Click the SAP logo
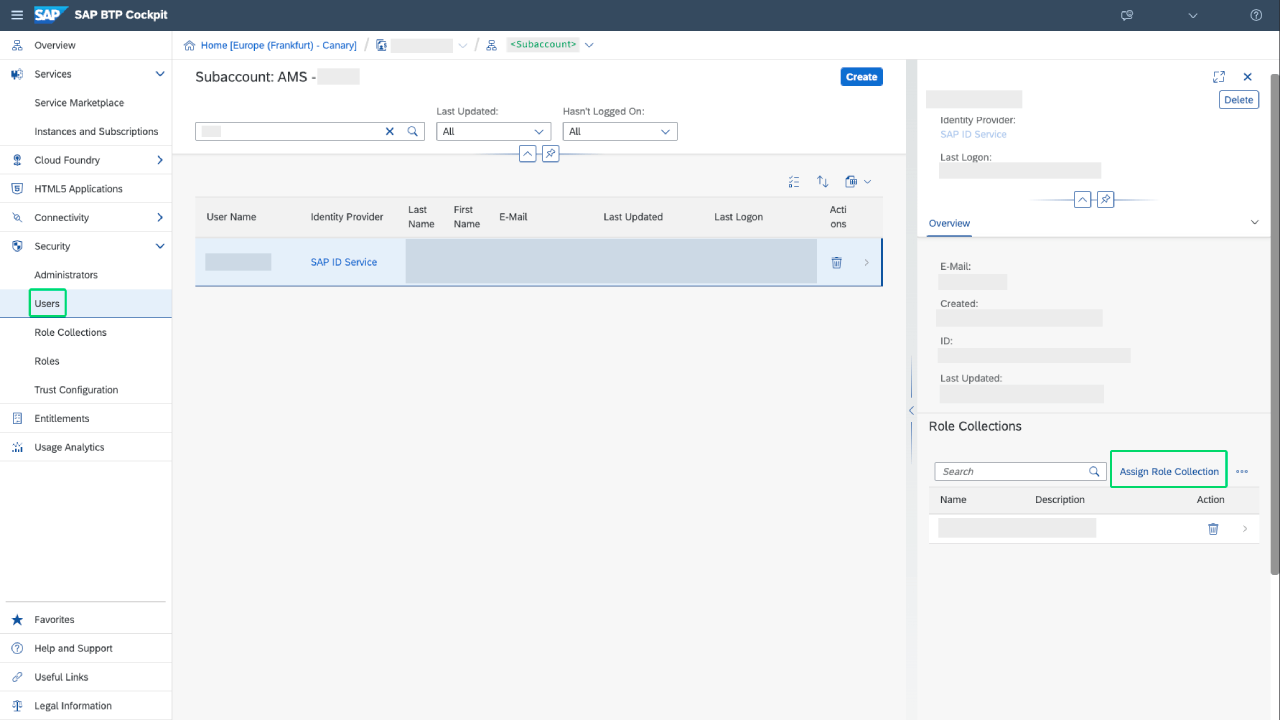Viewport: 1280px width, 720px height. (51, 15)
